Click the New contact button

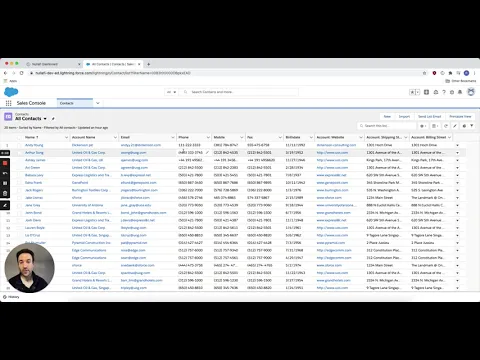[387, 117]
